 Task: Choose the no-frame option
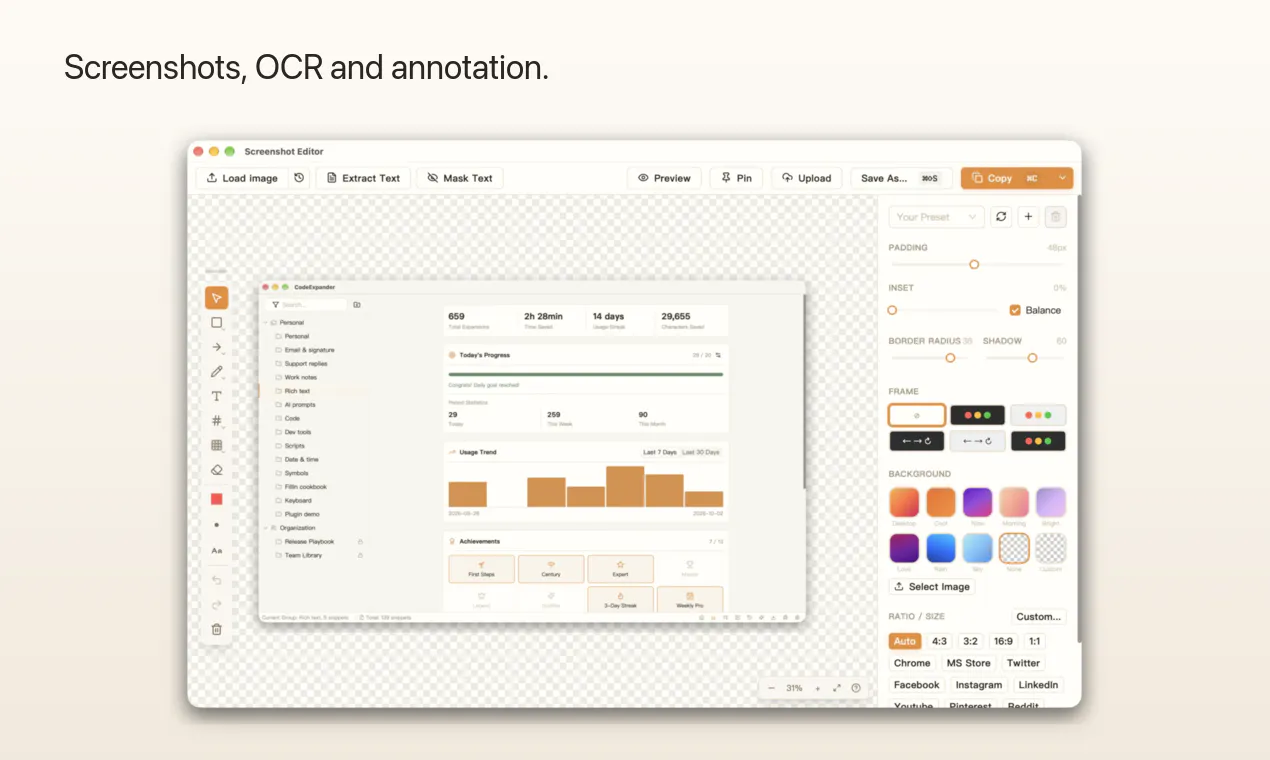pos(917,415)
